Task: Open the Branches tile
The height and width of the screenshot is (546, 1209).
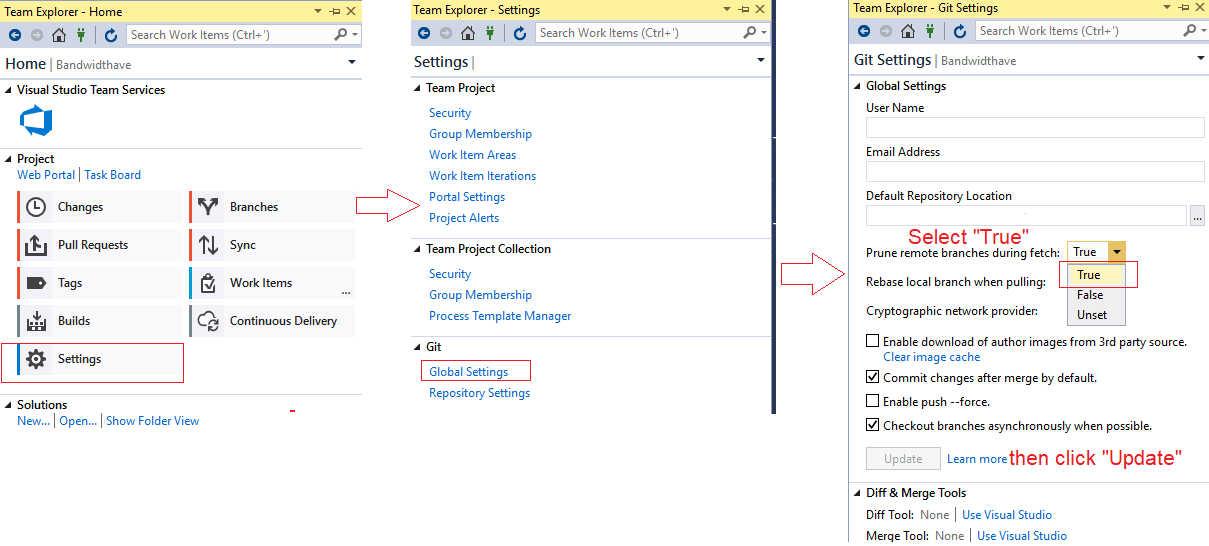Action: pyautogui.click(x=272, y=207)
